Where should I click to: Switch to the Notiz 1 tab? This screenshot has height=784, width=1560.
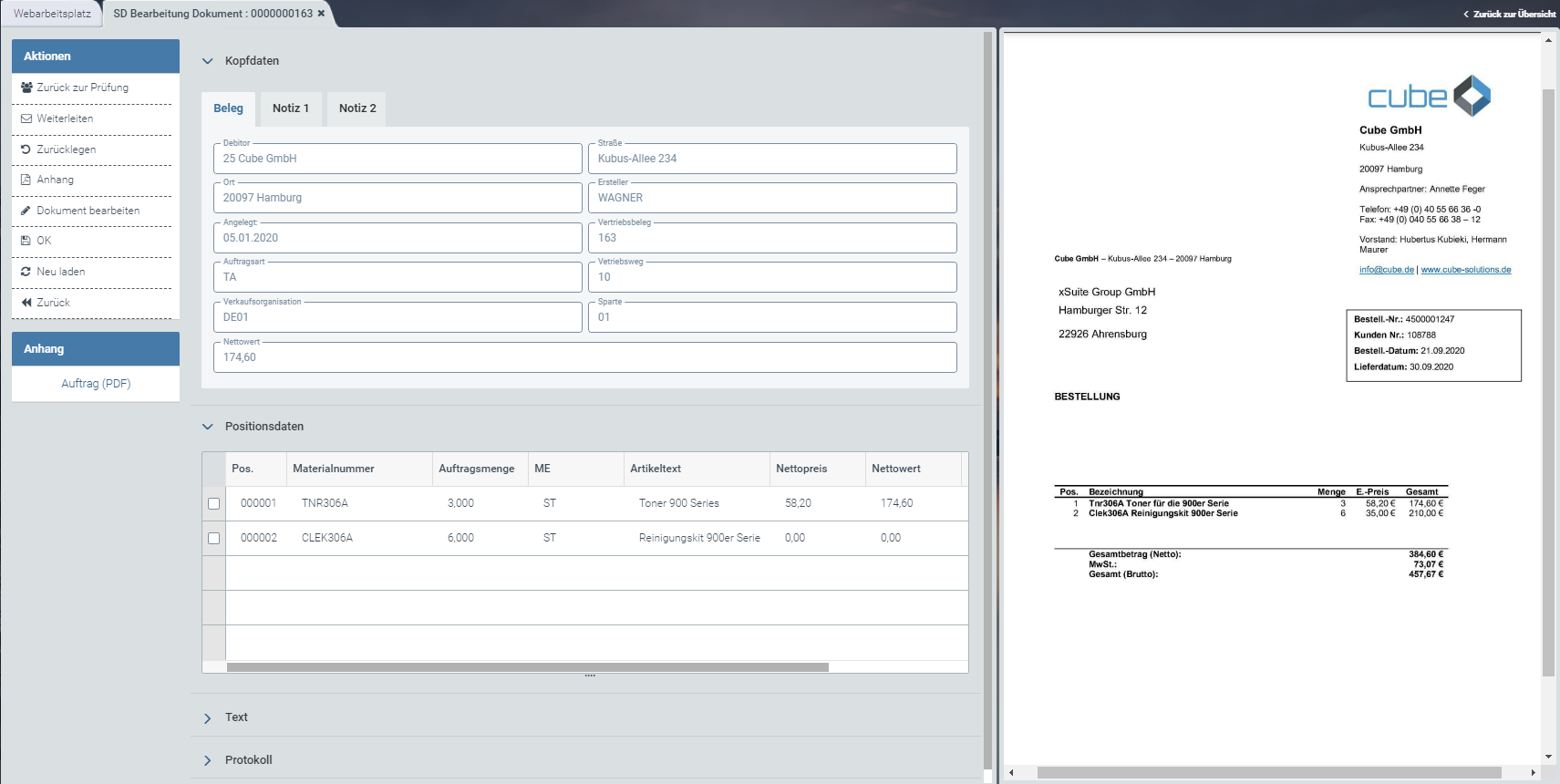click(x=291, y=108)
